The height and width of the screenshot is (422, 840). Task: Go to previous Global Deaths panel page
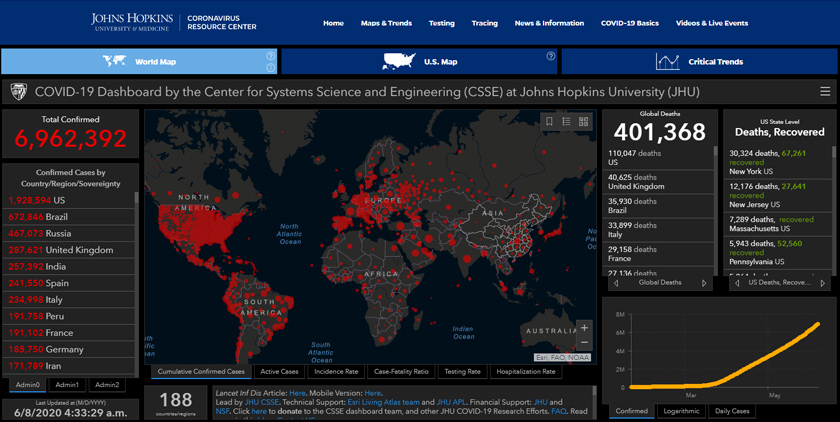point(616,283)
